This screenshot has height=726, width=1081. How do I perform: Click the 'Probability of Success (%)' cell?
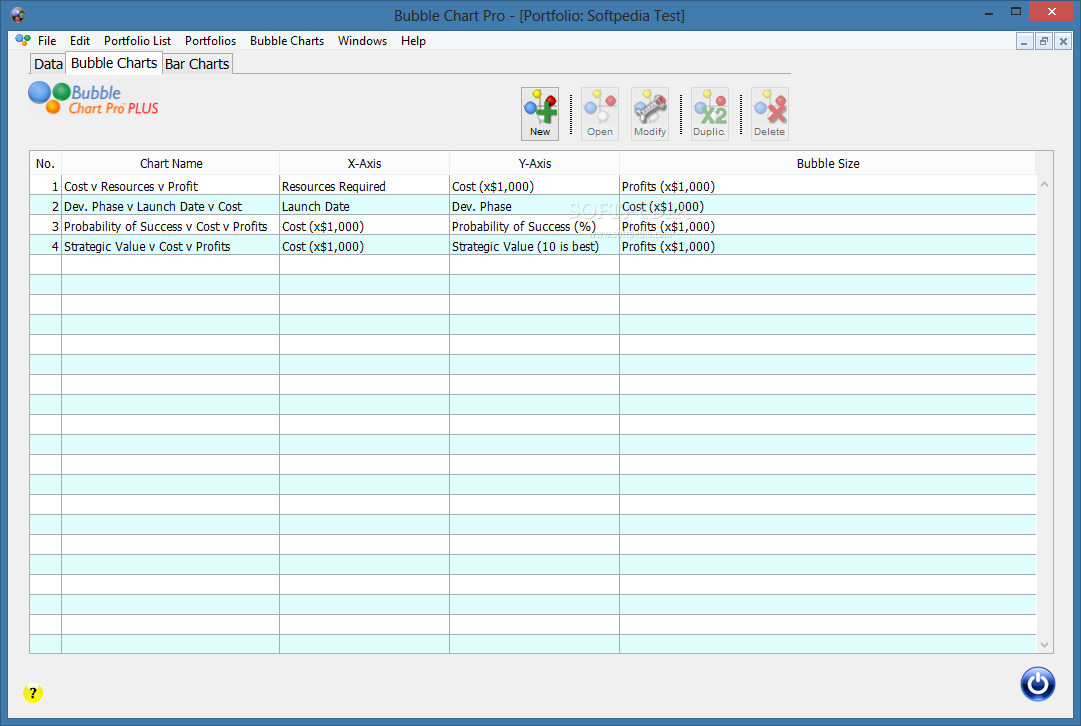click(x=534, y=226)
